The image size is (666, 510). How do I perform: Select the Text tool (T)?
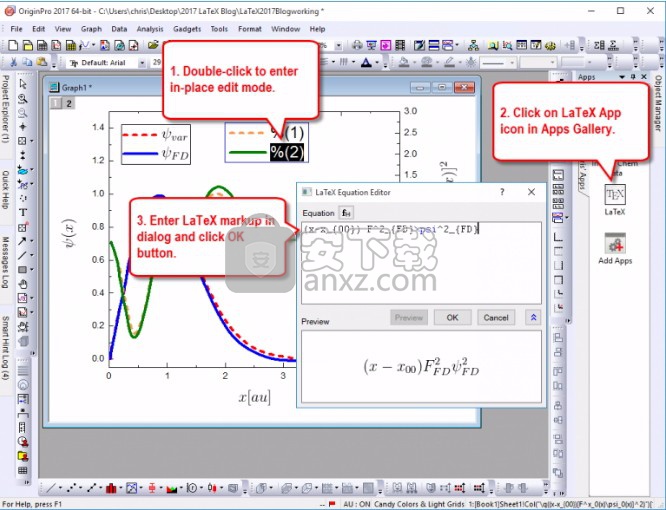23,212
